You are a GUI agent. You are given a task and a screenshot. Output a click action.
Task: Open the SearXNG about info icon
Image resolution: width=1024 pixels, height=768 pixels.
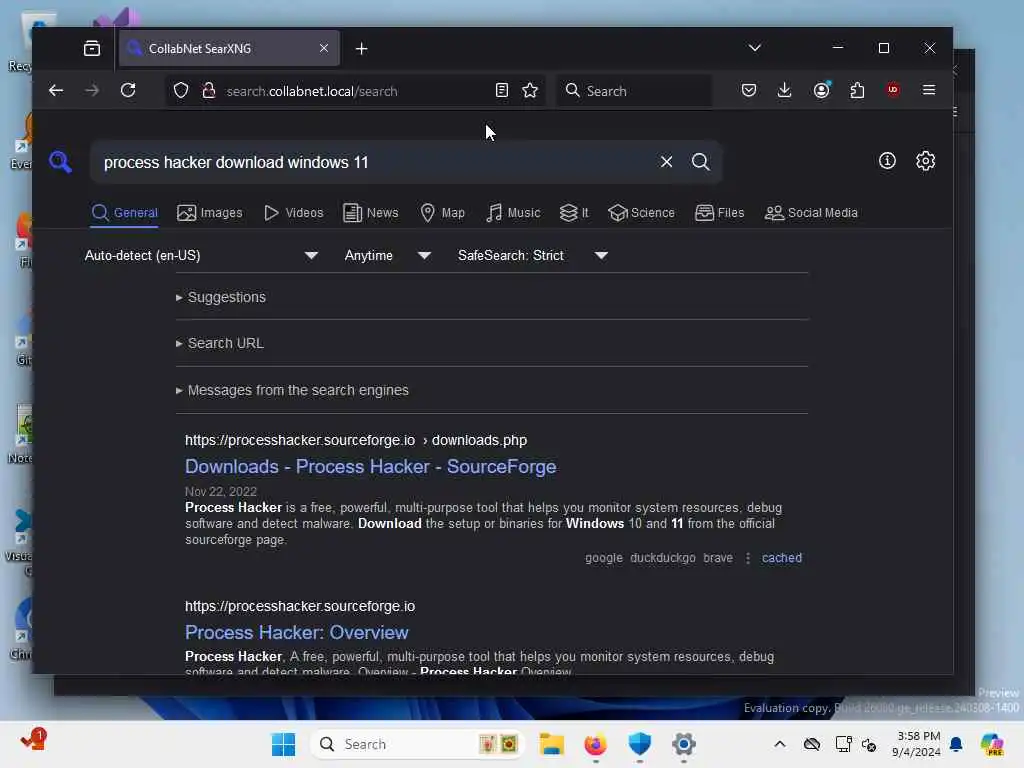887,161
